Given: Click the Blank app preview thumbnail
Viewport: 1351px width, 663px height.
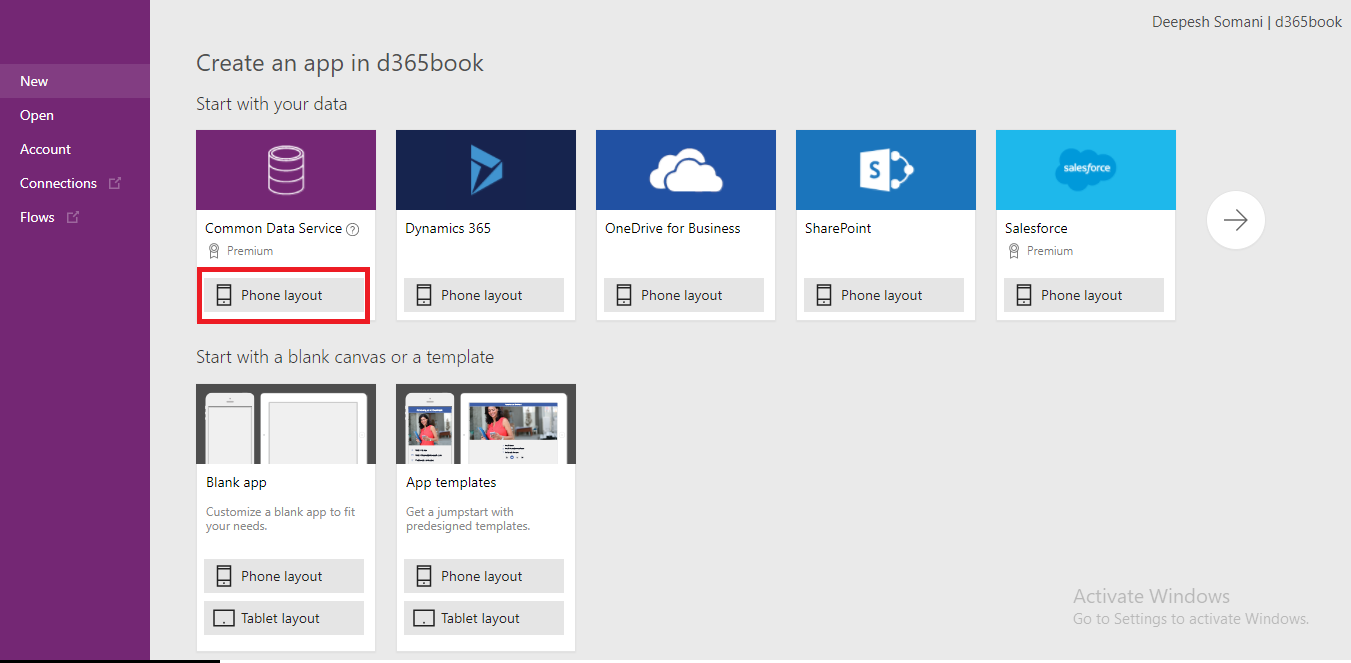Looking at the screenshot, I should 286,424.
